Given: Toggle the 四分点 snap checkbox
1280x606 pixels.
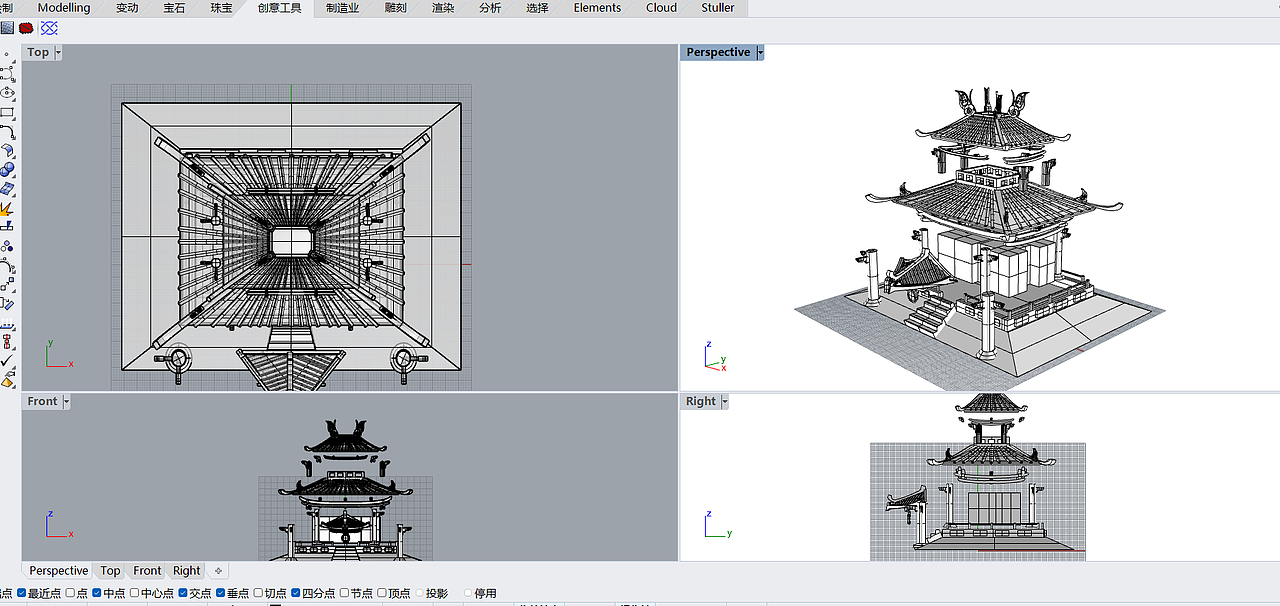Looking at the screenshot, I should click(296, 593).
